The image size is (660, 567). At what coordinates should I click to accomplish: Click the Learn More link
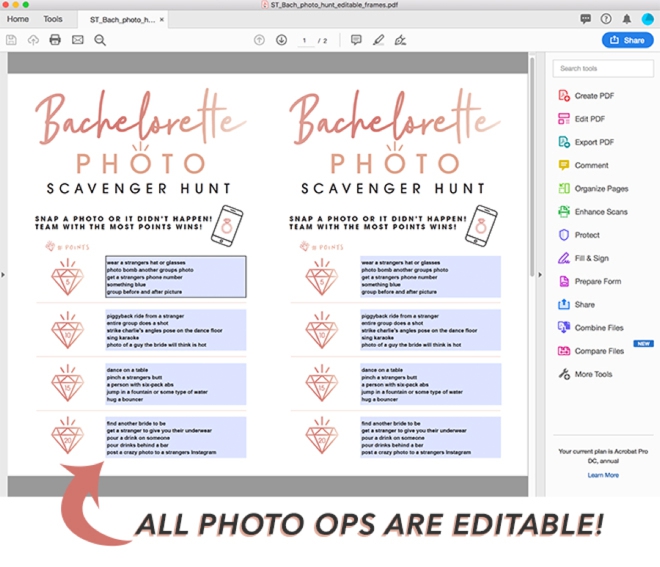point(603,475)
